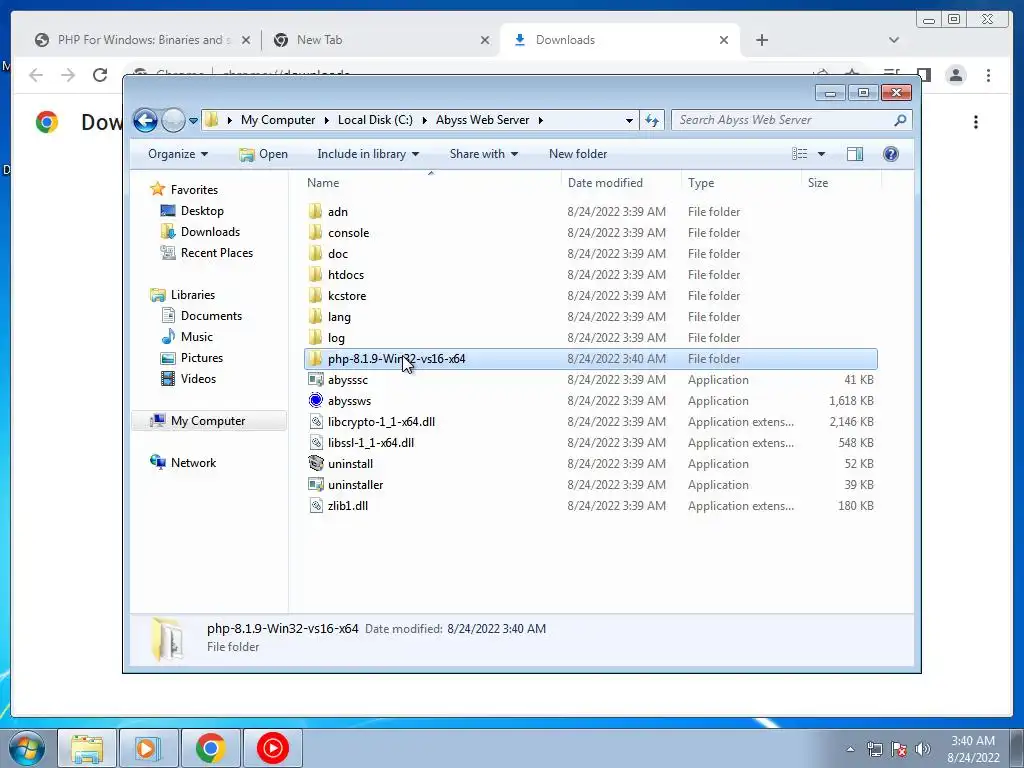Expand the Include in library menu
The height and width of the screenshot is (768, 1024).
[x=368, y=154]
